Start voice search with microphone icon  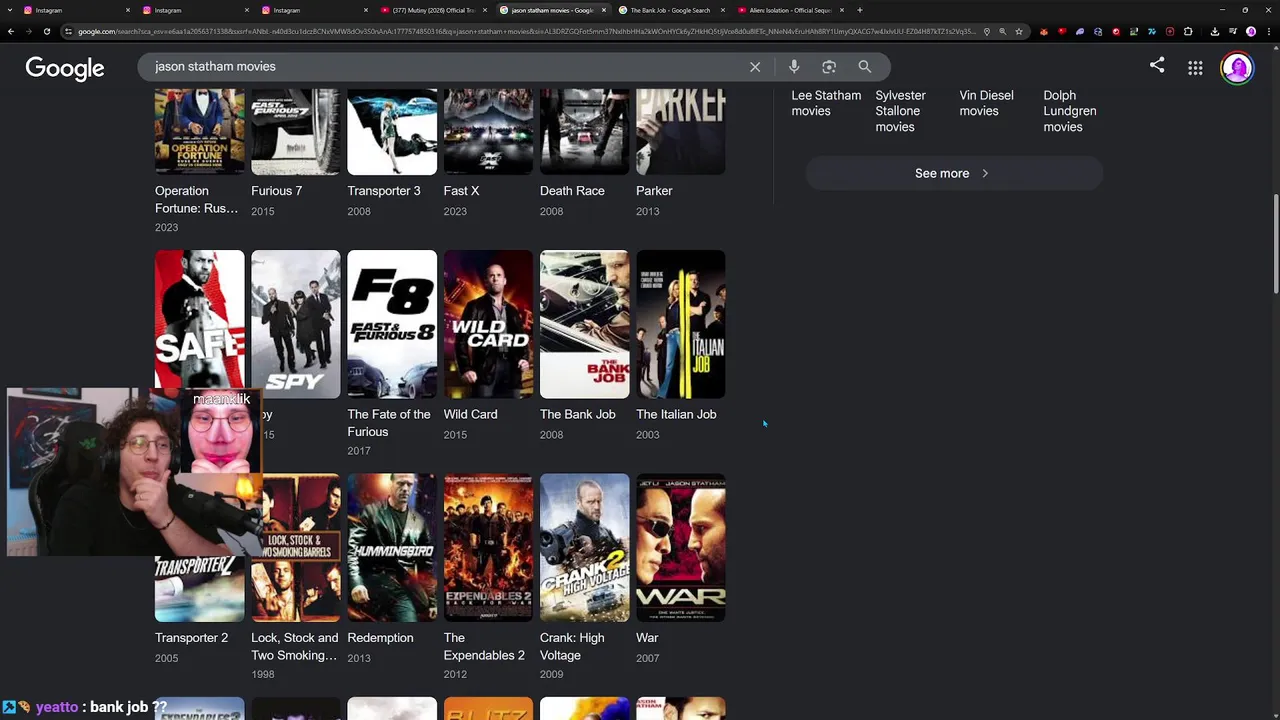(x=794, y=67)
